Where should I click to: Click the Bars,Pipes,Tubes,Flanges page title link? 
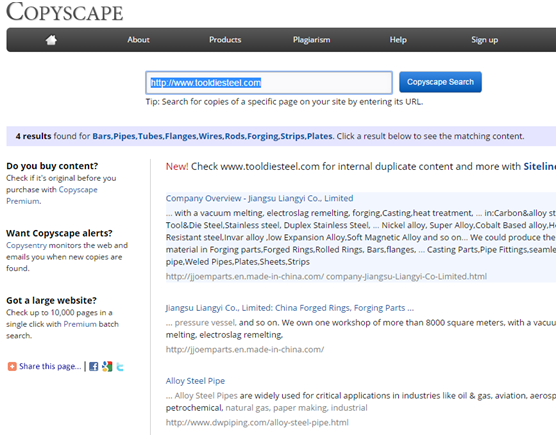[x=212, y=136]
